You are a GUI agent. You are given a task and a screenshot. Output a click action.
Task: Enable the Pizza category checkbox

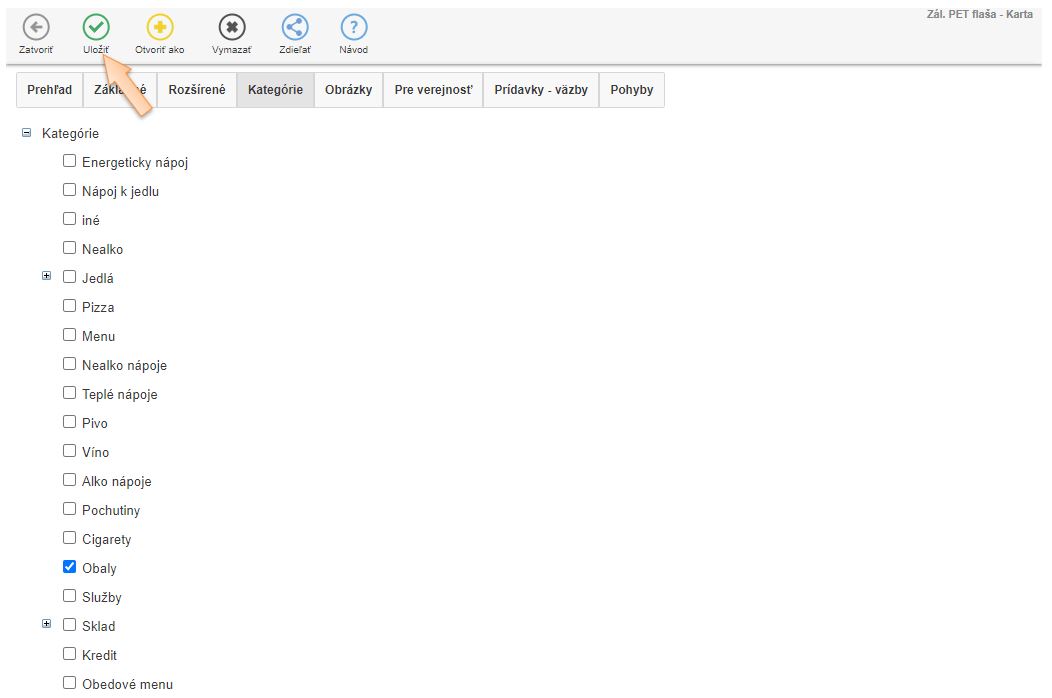(x=70, y=306)
